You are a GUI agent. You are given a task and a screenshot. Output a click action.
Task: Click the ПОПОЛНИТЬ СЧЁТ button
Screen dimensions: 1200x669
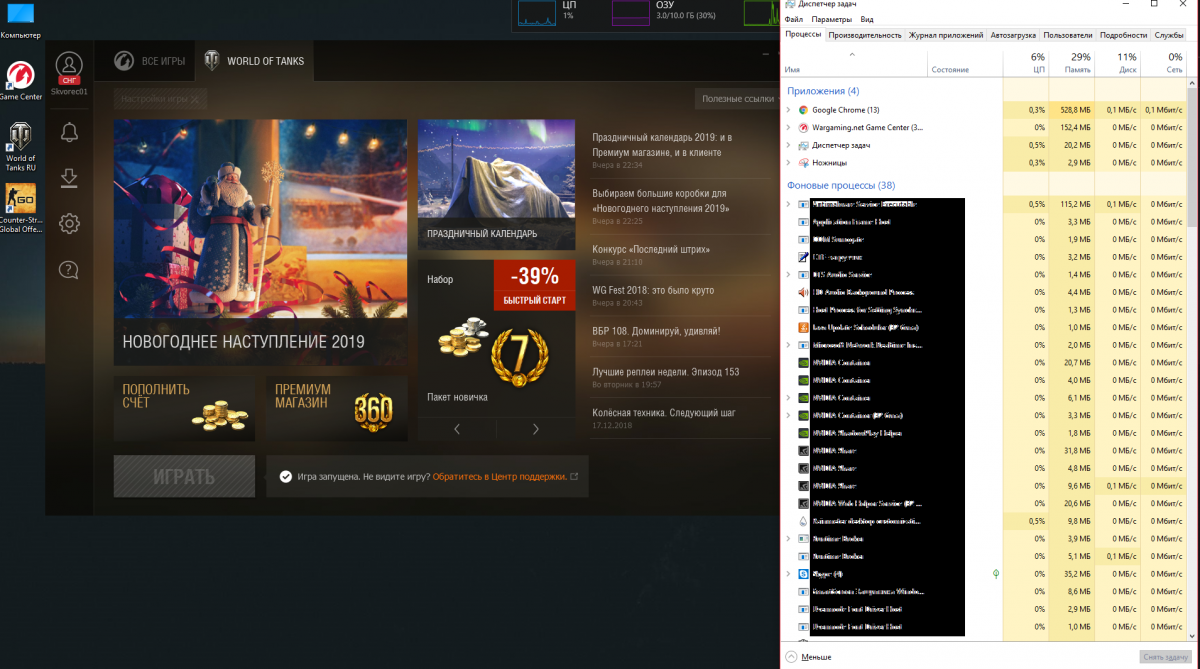pyautogui.click(x=184, y=409)
